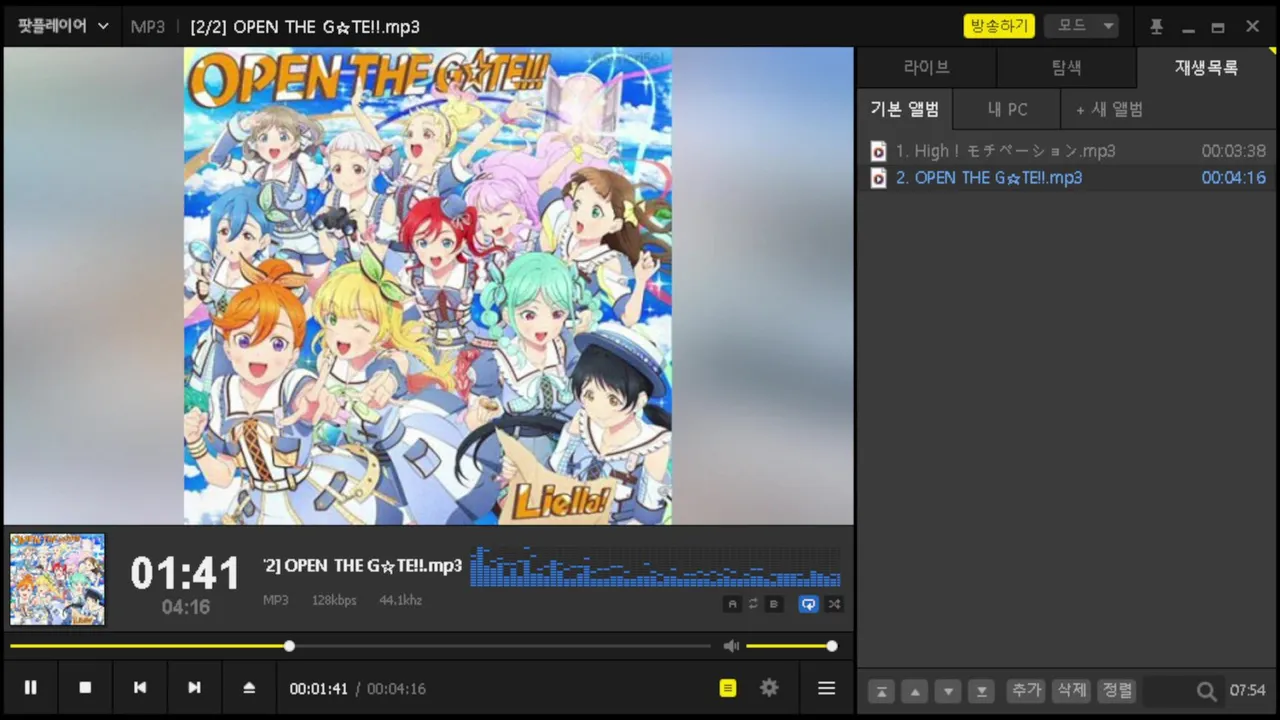Toggle the A-B repeat loop icon
This screenshot has height=720, width=1280.
tap(753, 604)
